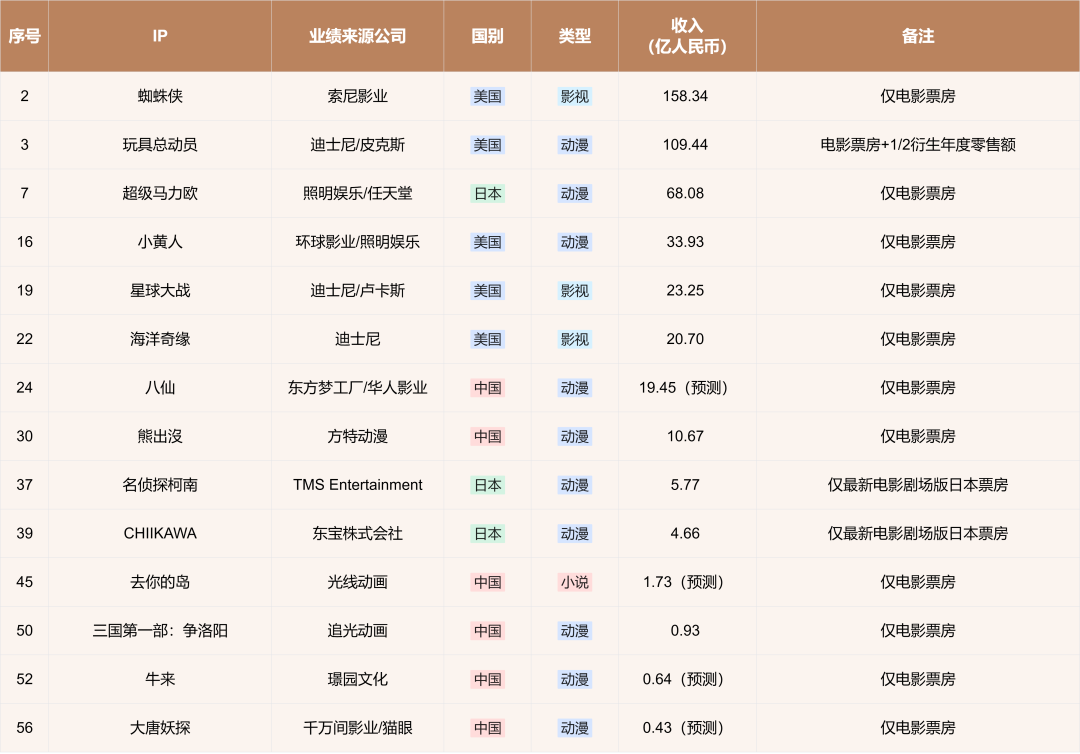This screenshot has height=754, width=1080.
Task: Select the 158.34 revenue cell
Action: (685, 96)
